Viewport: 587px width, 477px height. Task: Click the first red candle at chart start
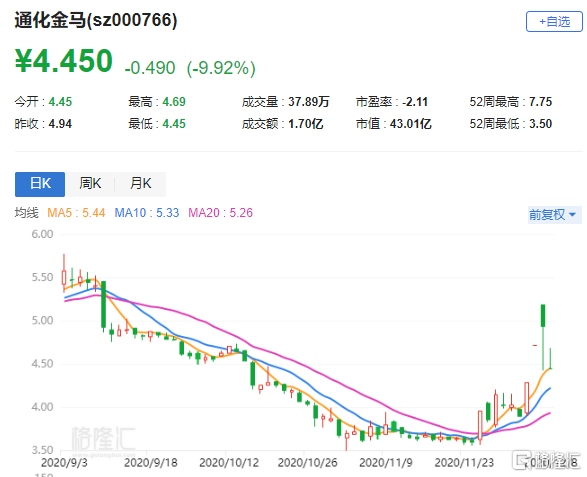(x=64, y=277)
